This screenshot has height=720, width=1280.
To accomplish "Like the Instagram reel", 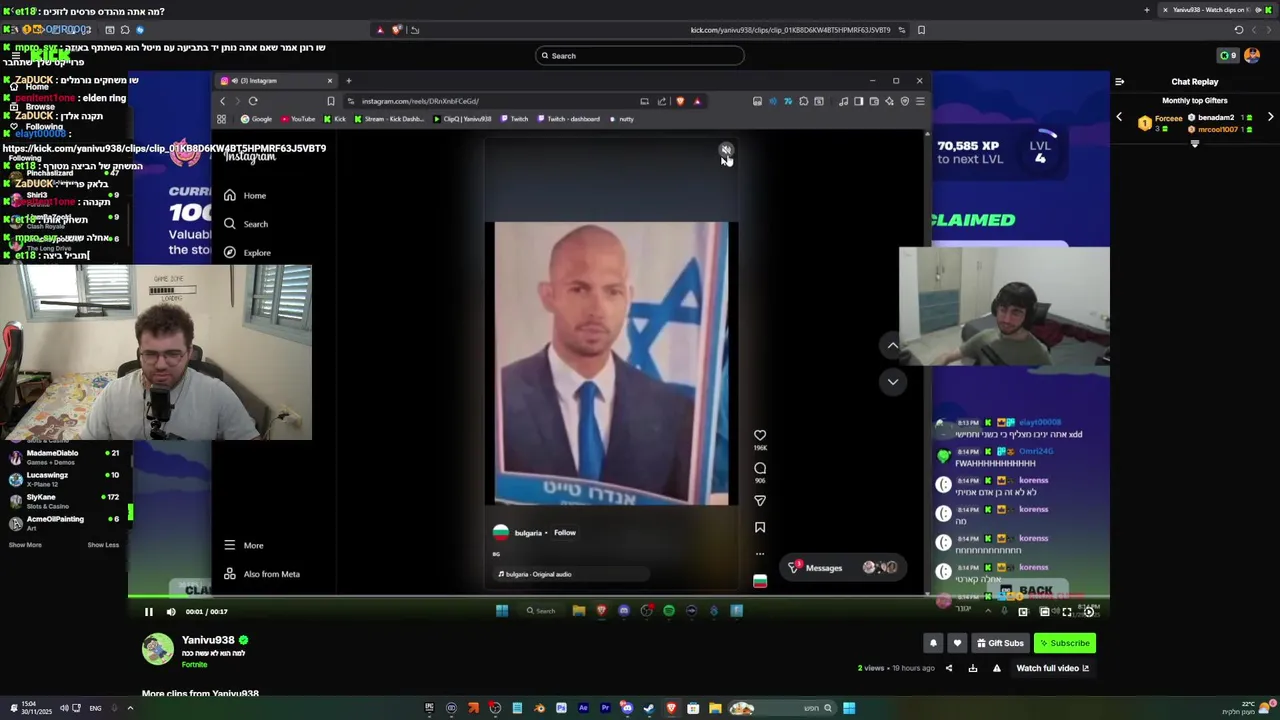I will click(760, 435).
